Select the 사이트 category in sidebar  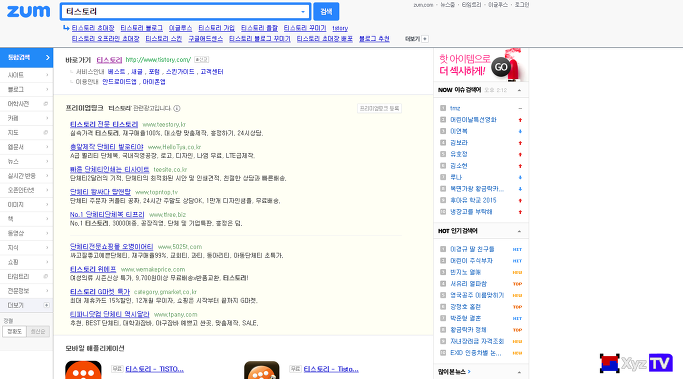[26, 75]
